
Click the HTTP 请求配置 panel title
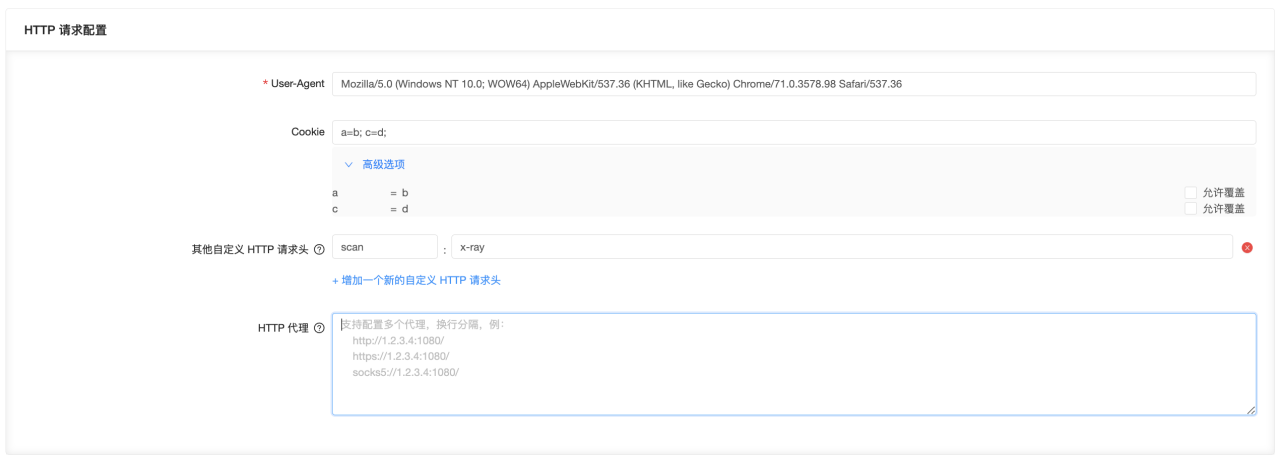point(65,30)
